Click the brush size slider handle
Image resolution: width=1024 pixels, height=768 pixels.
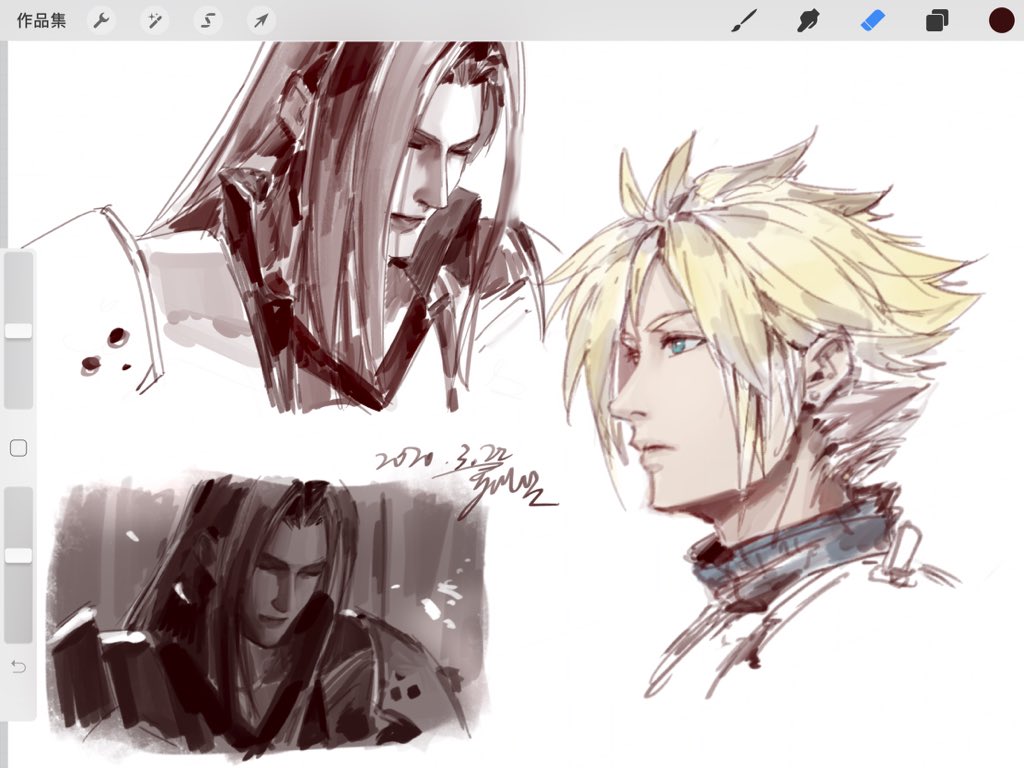pos(18,330)
